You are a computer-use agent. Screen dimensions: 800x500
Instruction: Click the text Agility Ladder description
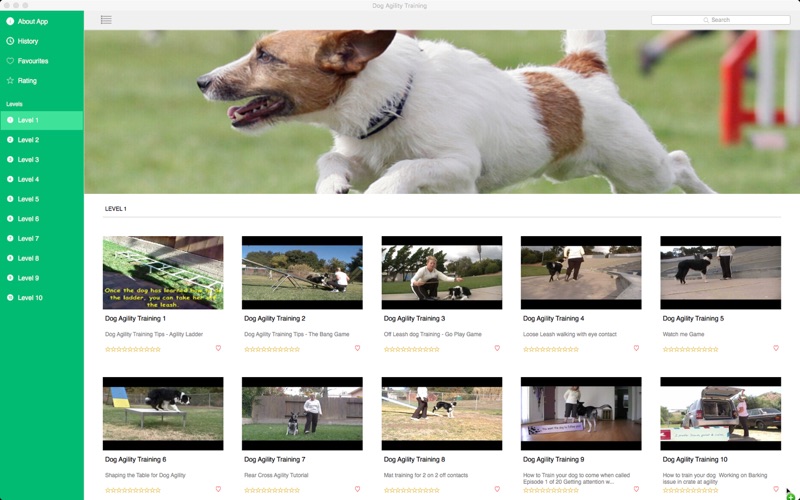(154, 334)
